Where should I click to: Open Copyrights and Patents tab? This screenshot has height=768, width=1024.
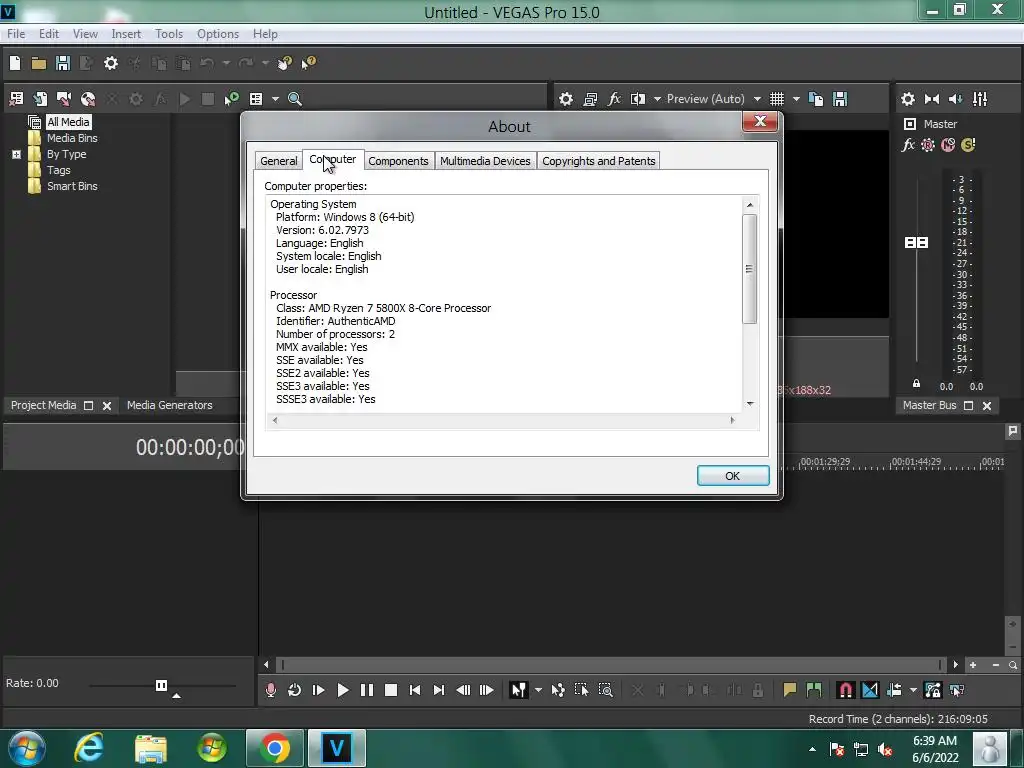tap(599, 161)
